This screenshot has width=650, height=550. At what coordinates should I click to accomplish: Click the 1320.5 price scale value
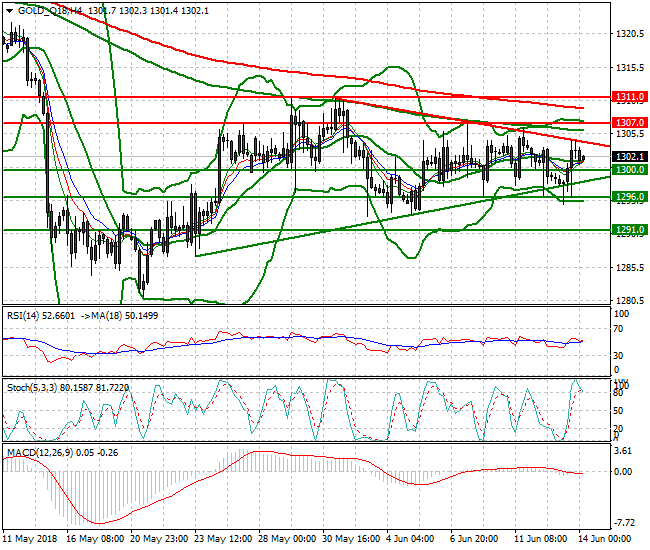(x=630, y=34)
